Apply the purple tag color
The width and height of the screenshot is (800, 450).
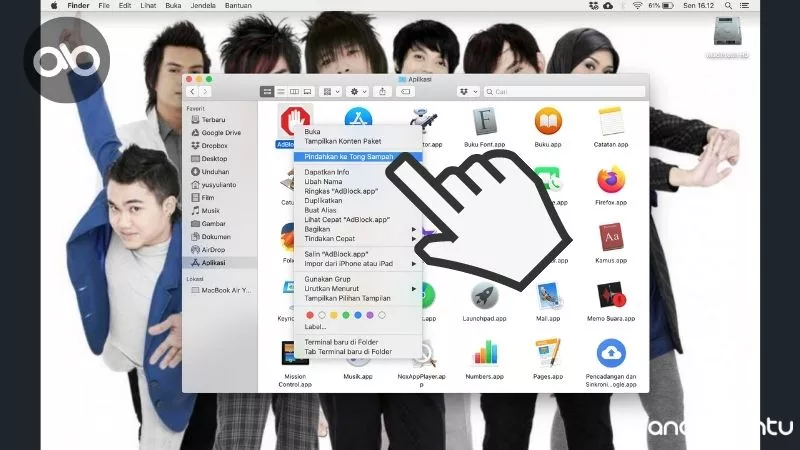(x=370, y=315)
